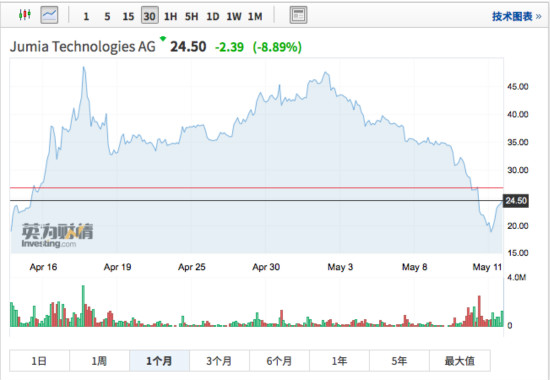Switch to the 5年 range

pos(399,361)
